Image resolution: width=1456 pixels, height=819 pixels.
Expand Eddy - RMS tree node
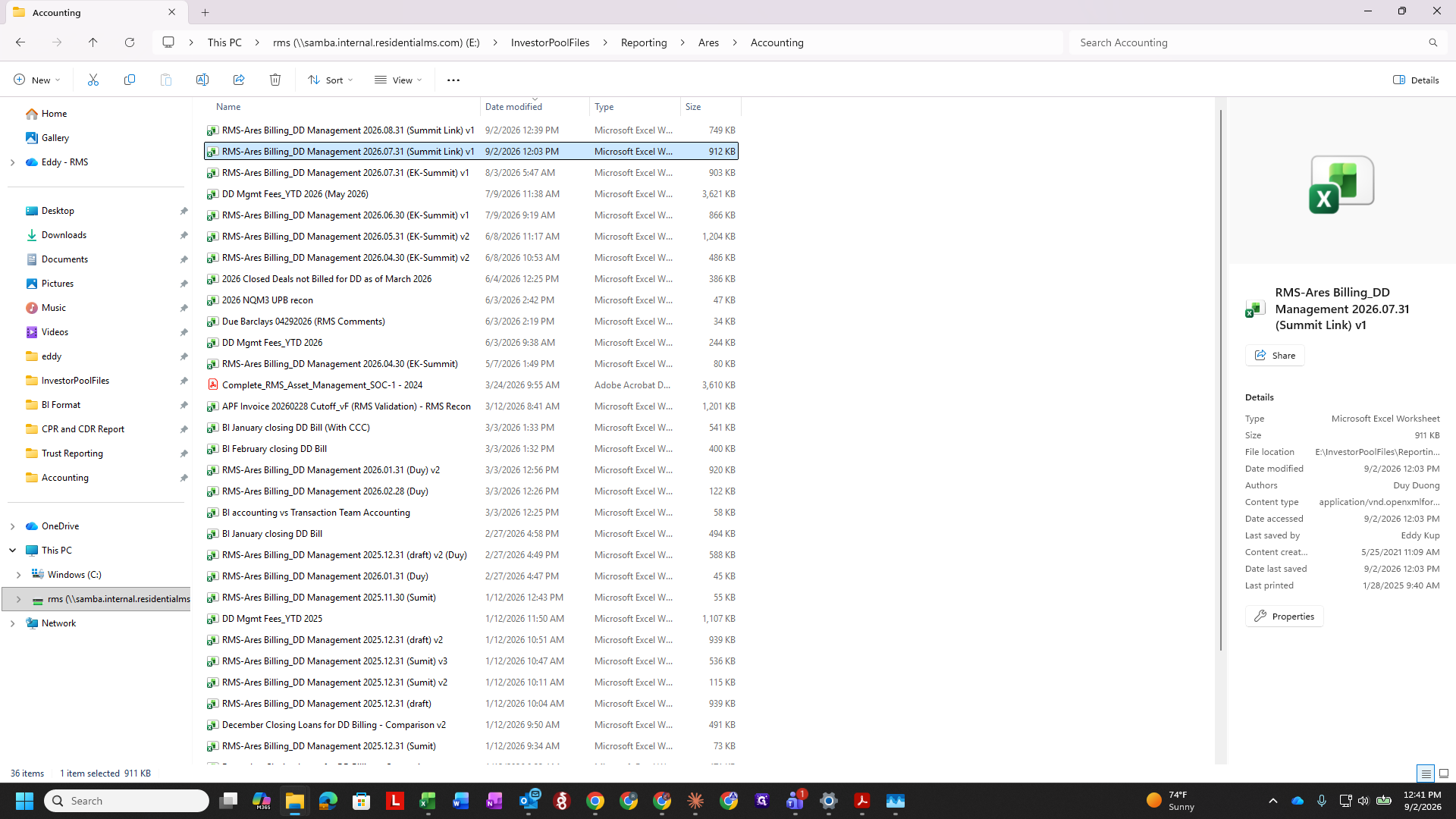coord(12,162)
